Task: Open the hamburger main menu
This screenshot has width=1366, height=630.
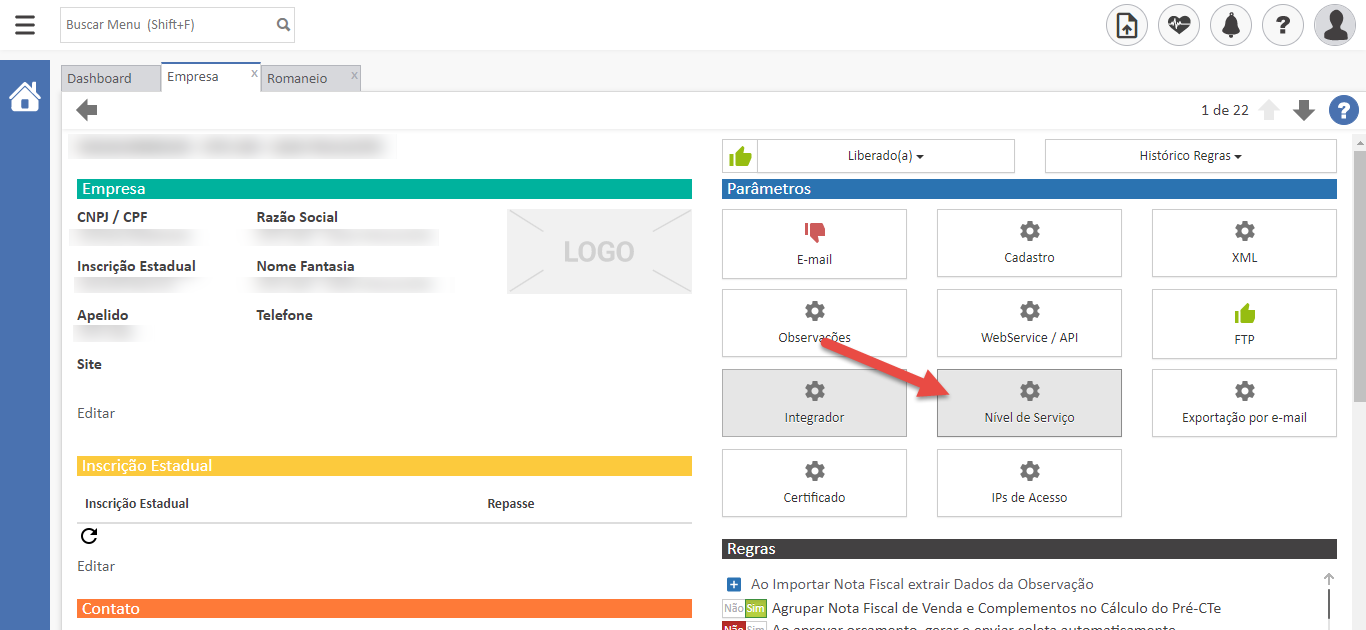Action: (x=25, y=25)
